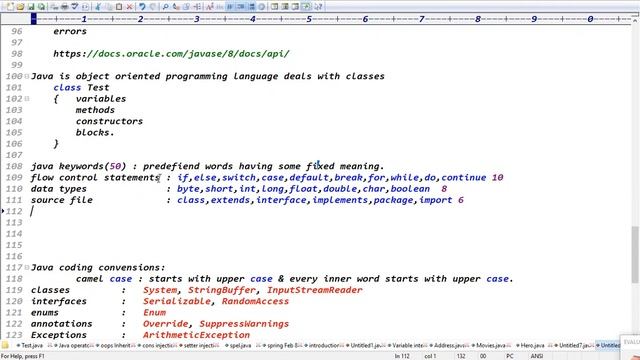Image resolution: width=640 pixels, height=360 pixels.
Task: Click the help question-mark toolbar icon
Action: click(318, 7)
